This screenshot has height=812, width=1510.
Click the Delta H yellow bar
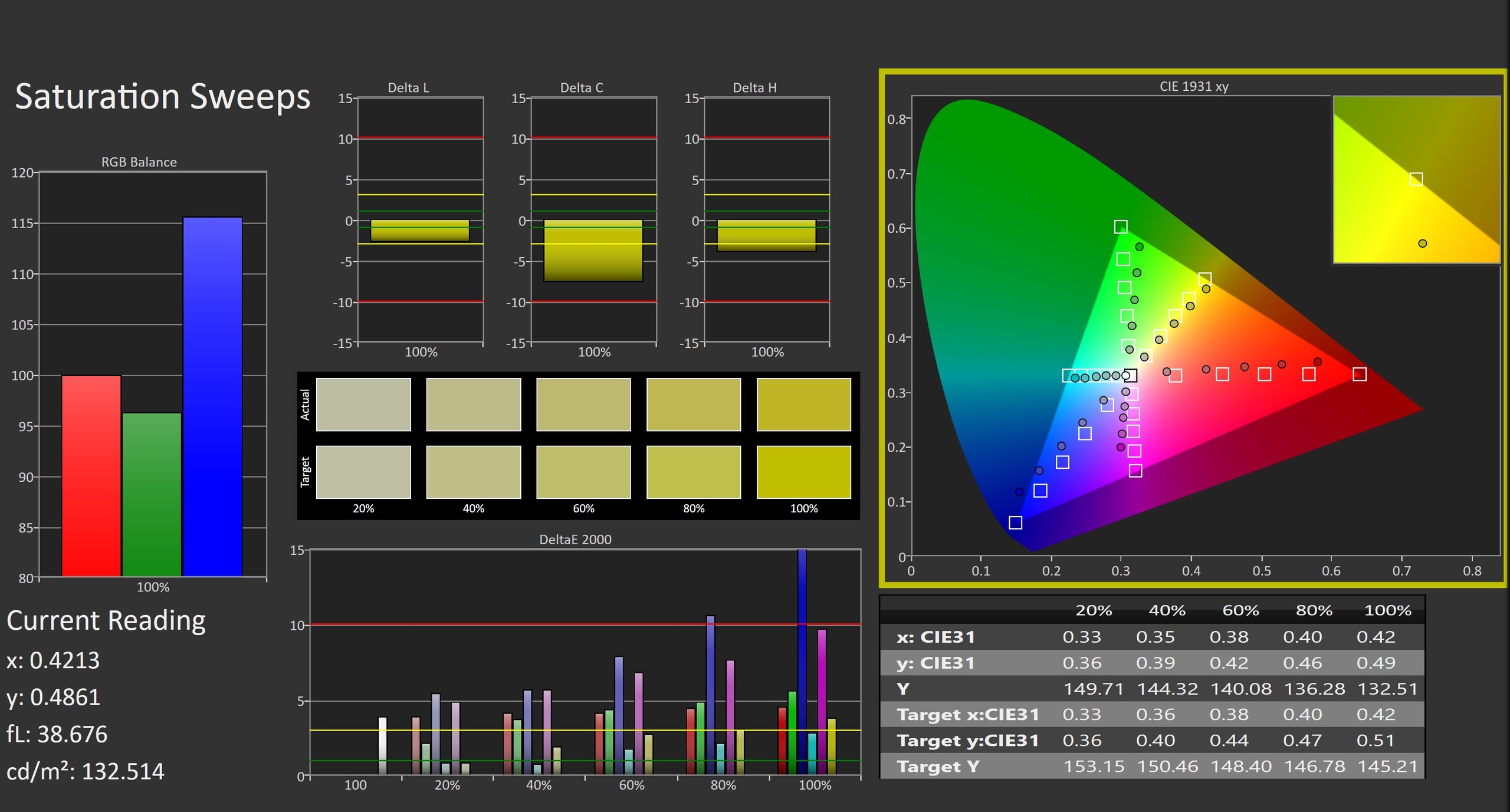click(766, 235)
